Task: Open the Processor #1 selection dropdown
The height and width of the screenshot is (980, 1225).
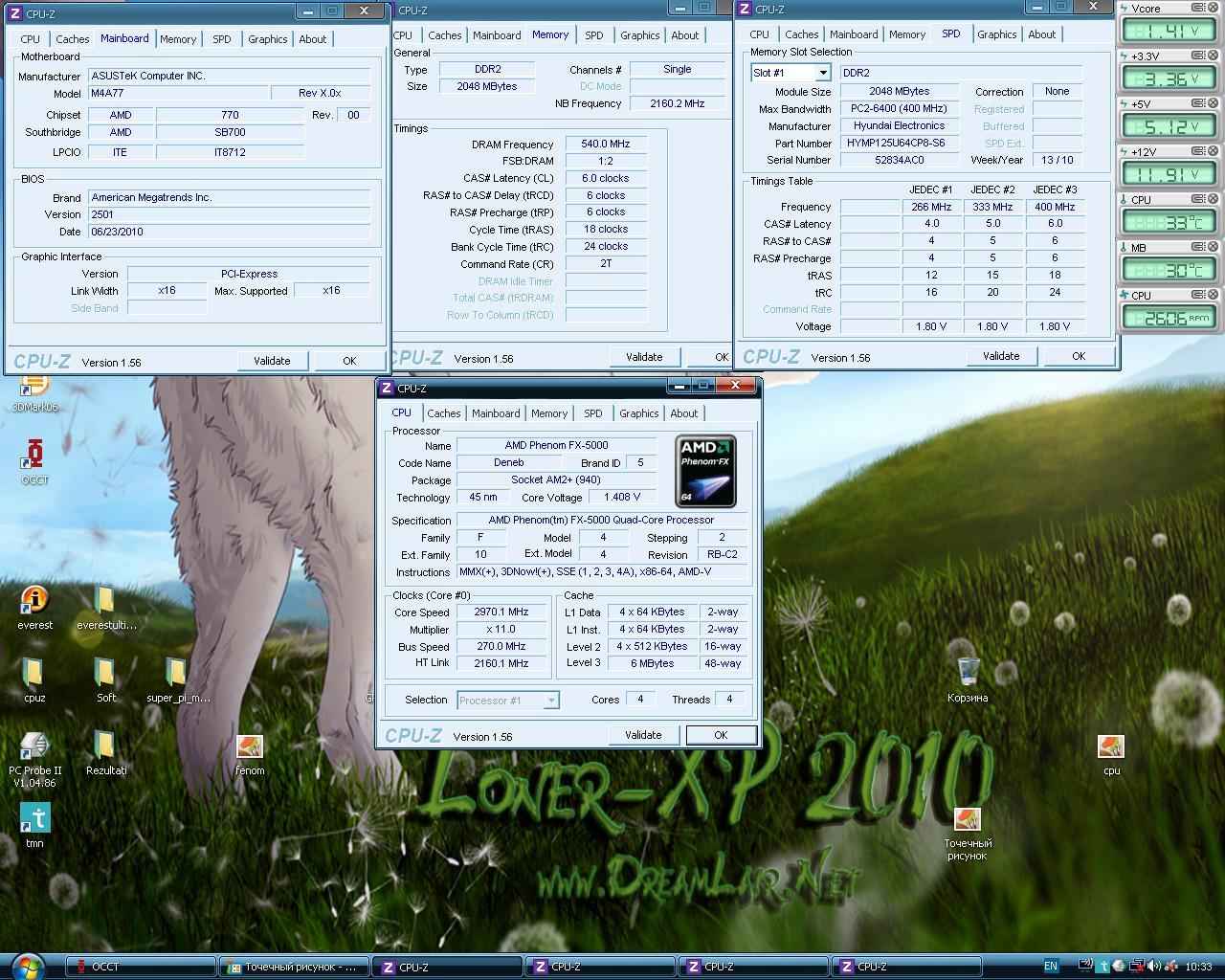Action: 550,700
